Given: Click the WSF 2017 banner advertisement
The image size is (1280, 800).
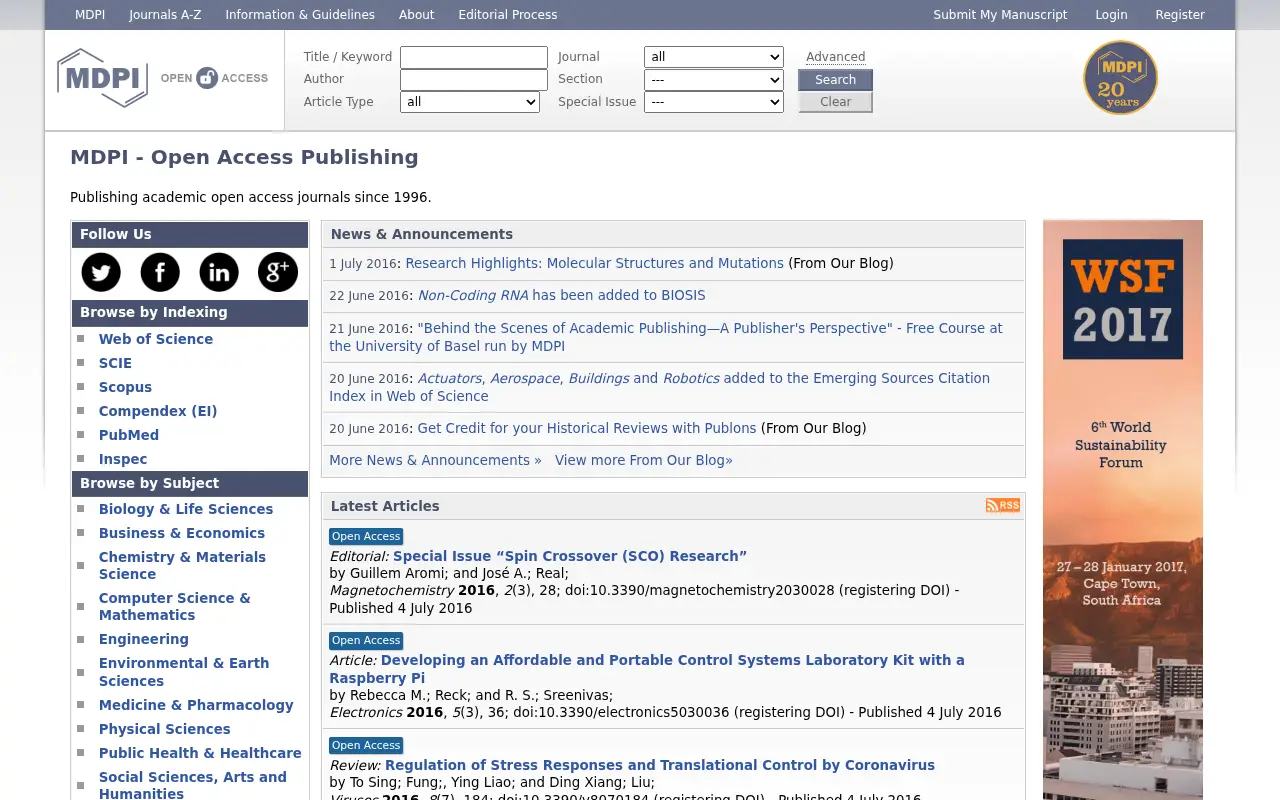Looking at the screenshot, I should [1123, 510].
